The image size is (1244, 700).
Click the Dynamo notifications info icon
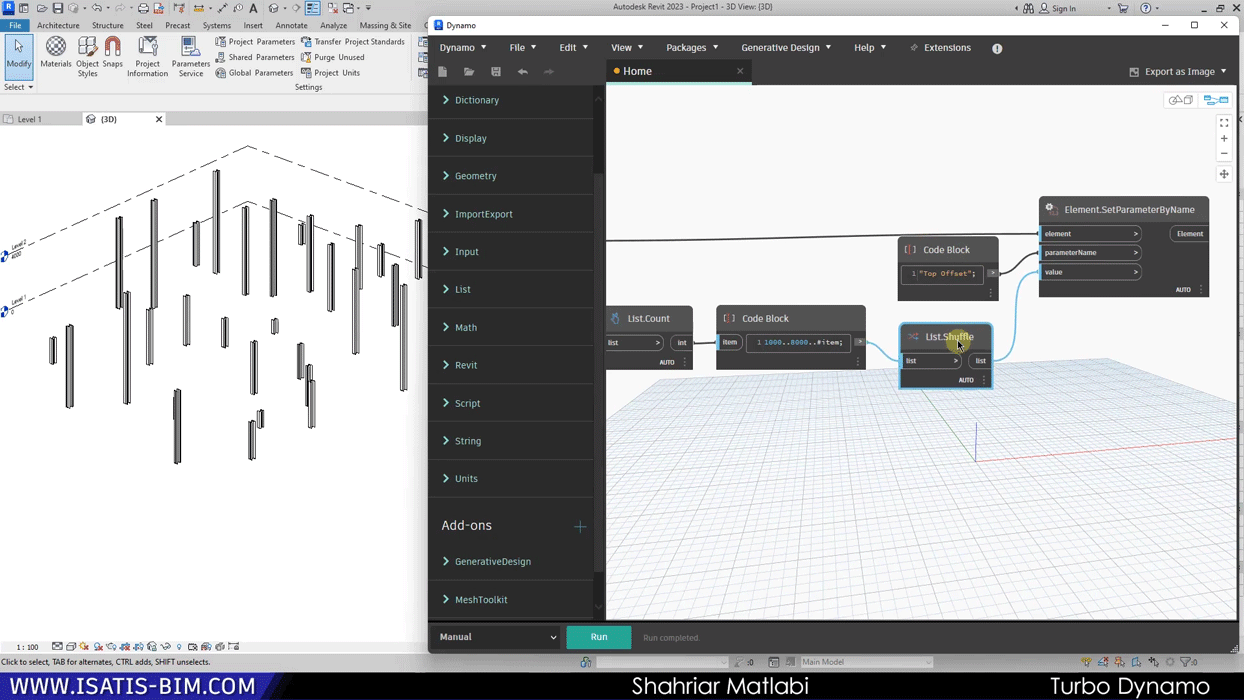[997, 48]
